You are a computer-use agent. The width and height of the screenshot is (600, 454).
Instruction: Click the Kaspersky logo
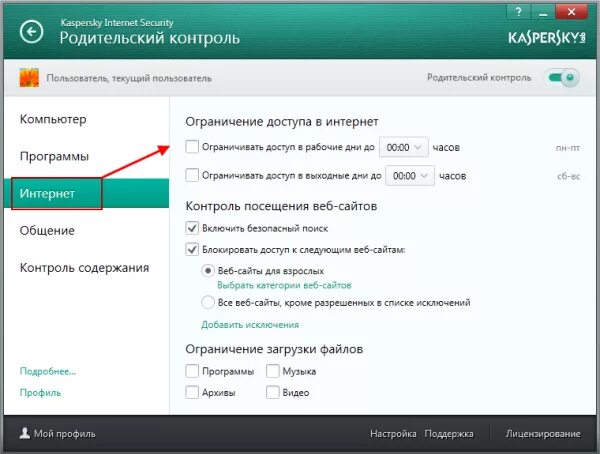[547, 38]
